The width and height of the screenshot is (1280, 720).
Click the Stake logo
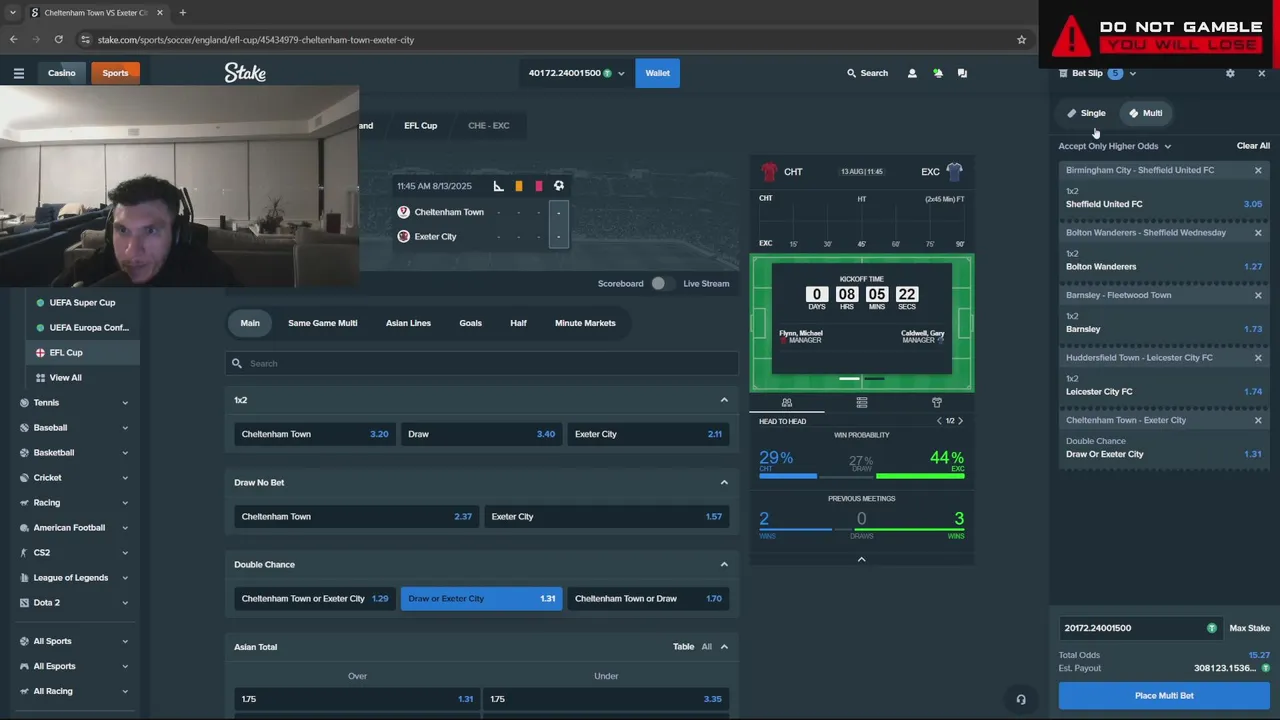[245, 73]
